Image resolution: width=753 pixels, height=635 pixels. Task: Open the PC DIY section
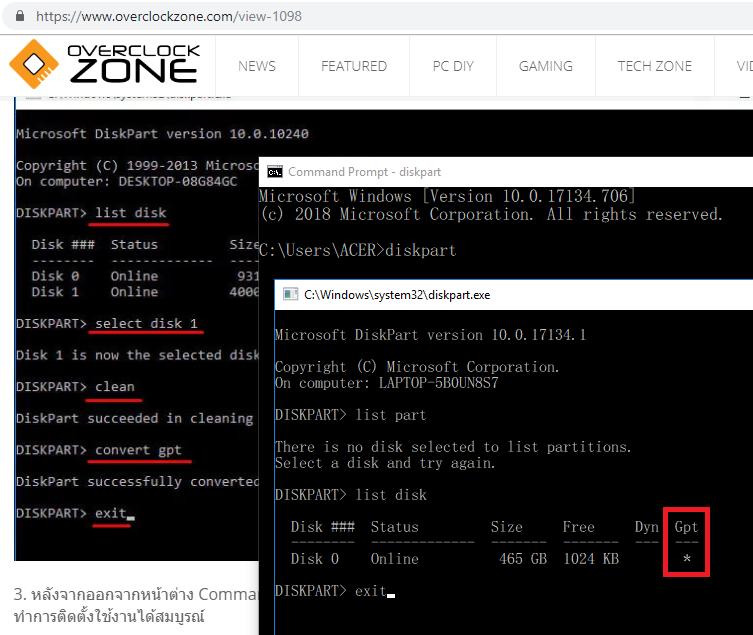coord(453,66)
